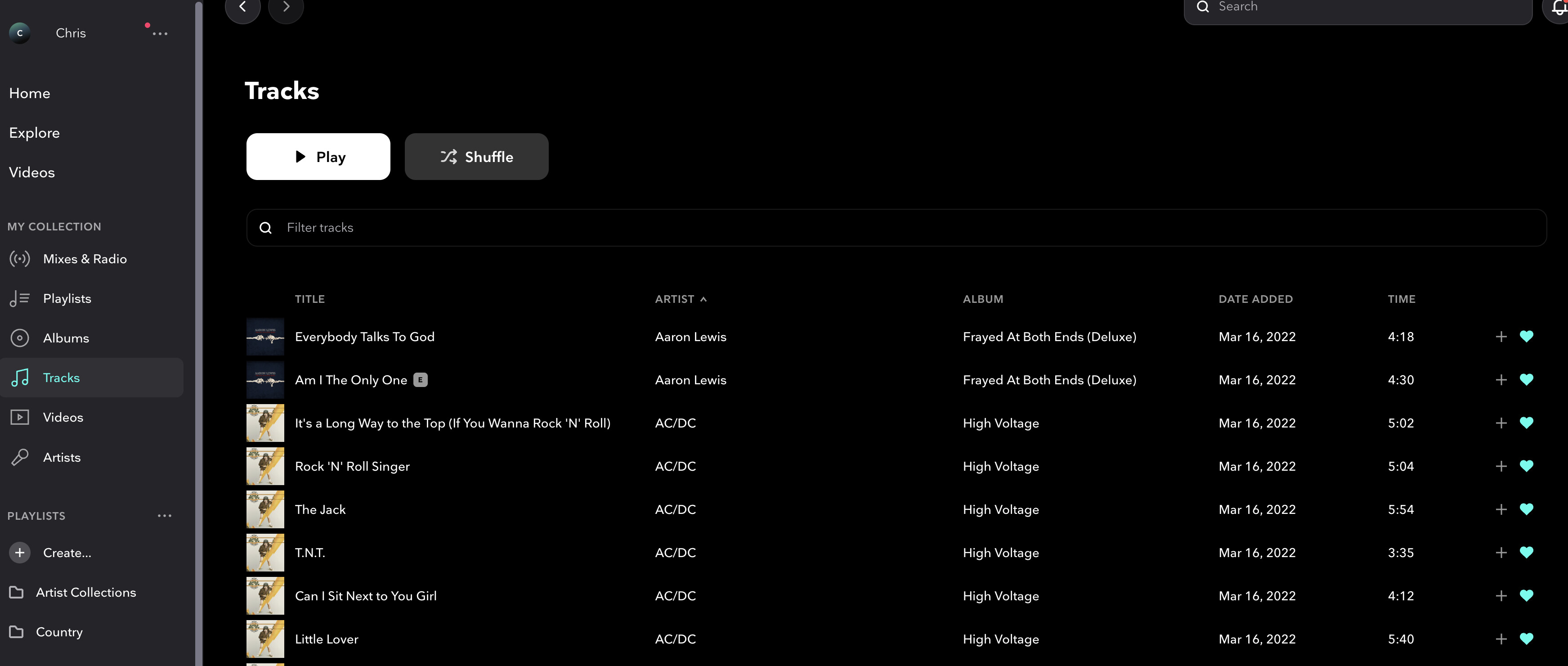Add Everybody Talks To God to playlist
The image size is (1568, 666).
click(x=1501, y=337)
